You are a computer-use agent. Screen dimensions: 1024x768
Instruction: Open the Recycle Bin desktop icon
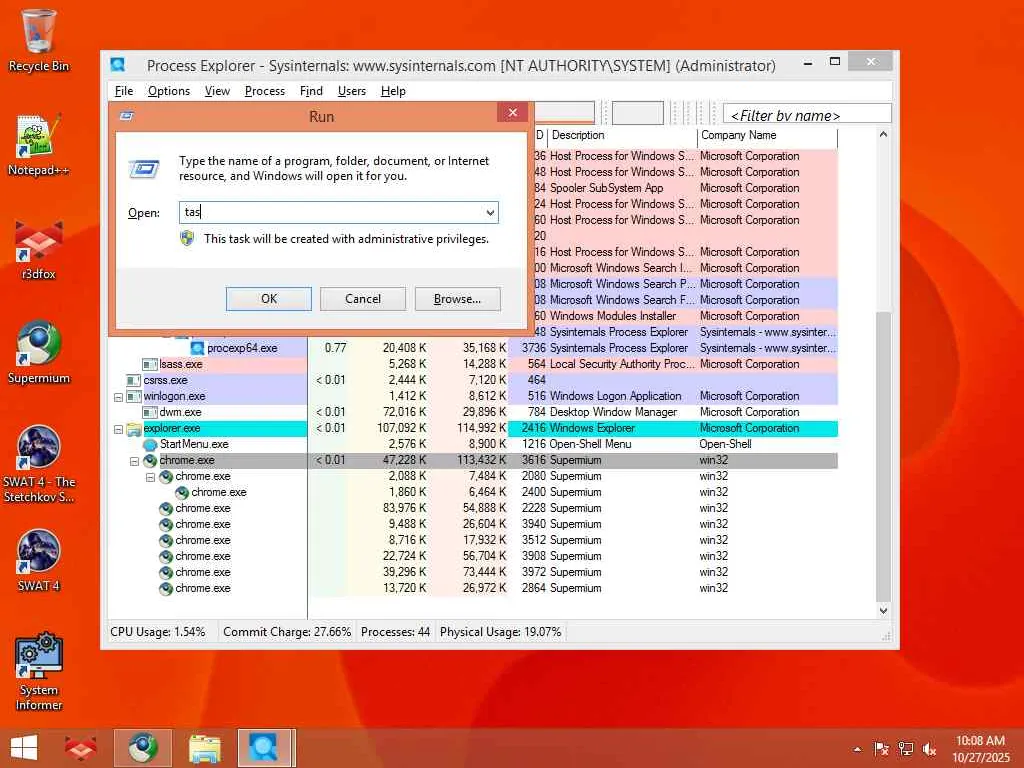tap(39, 40)
